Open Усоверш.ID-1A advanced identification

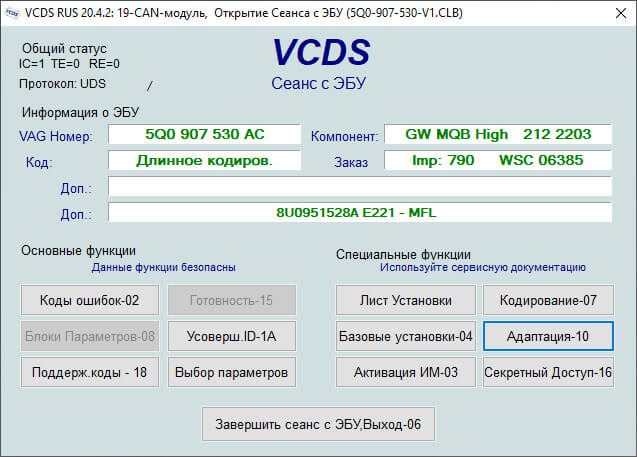[232, 336]
